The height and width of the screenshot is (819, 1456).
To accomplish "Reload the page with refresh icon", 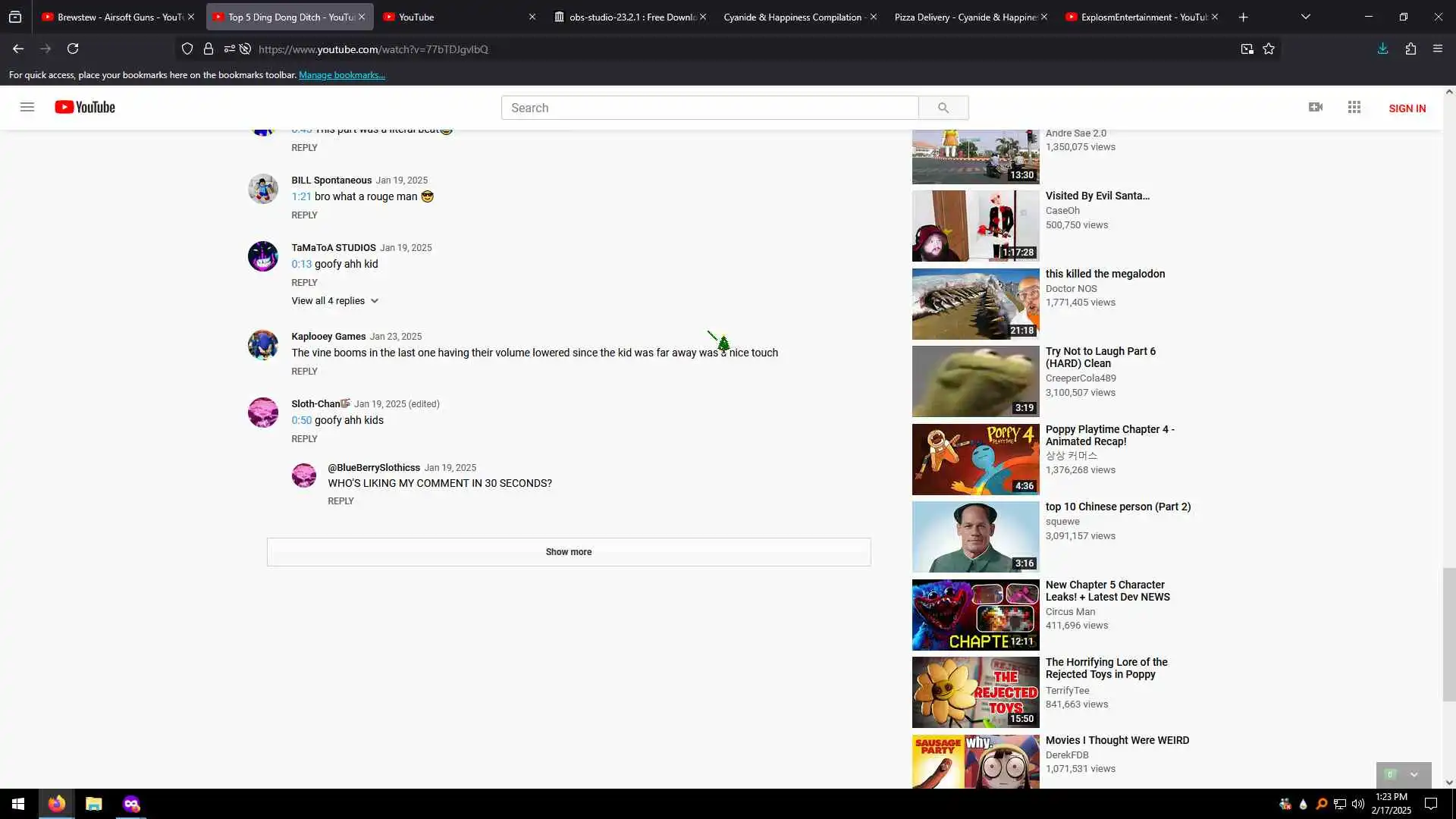I will coord(73,49).
